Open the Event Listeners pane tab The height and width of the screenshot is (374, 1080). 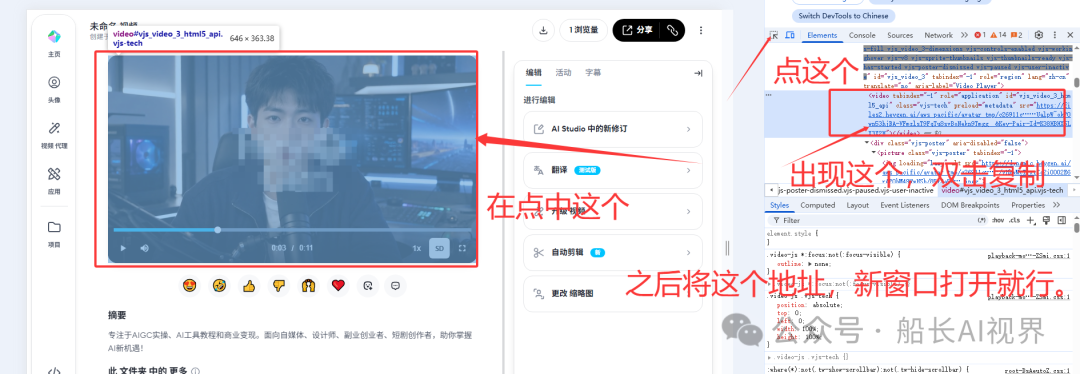pos(904,205)
